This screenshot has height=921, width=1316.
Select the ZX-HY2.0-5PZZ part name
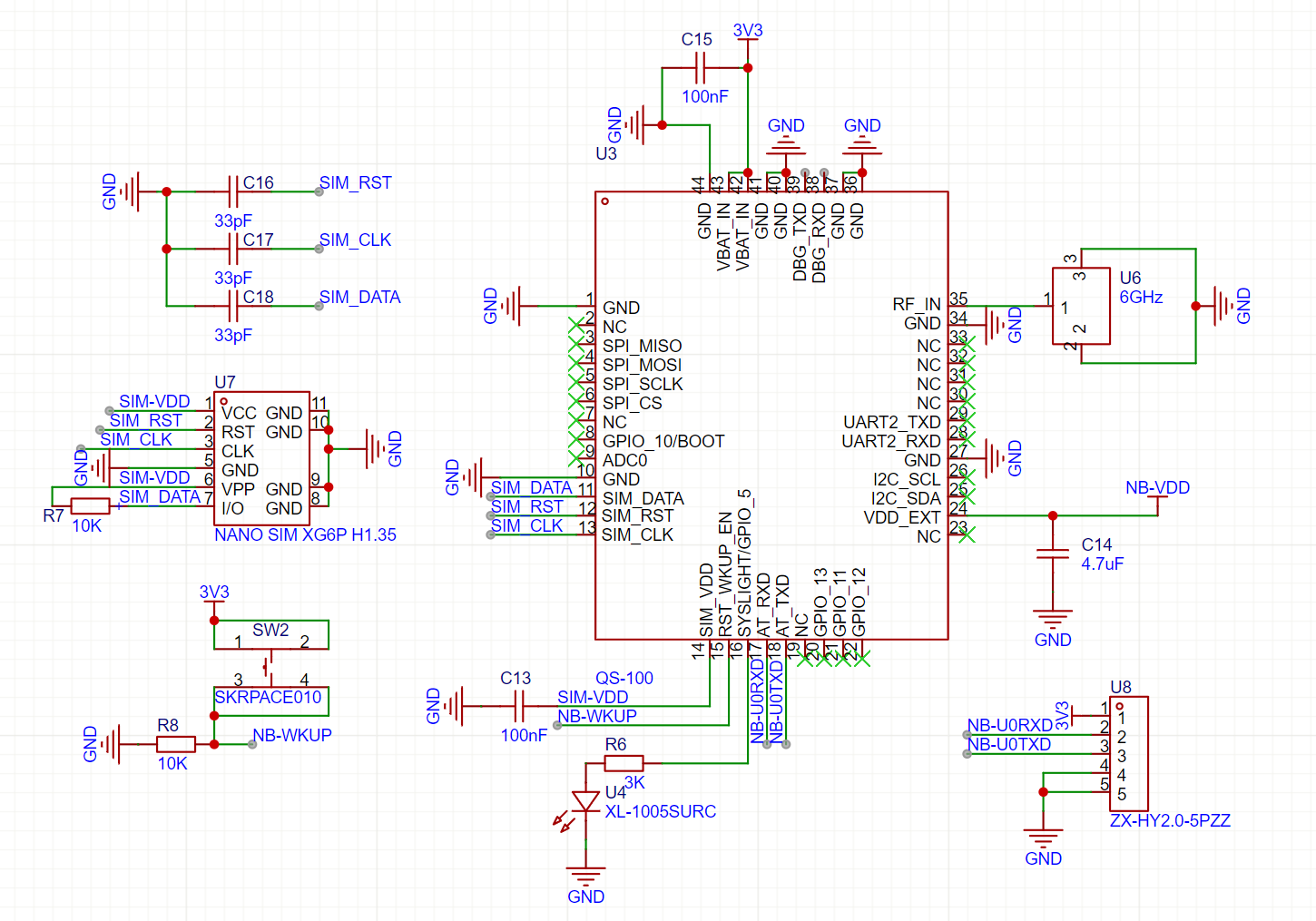1170,820
